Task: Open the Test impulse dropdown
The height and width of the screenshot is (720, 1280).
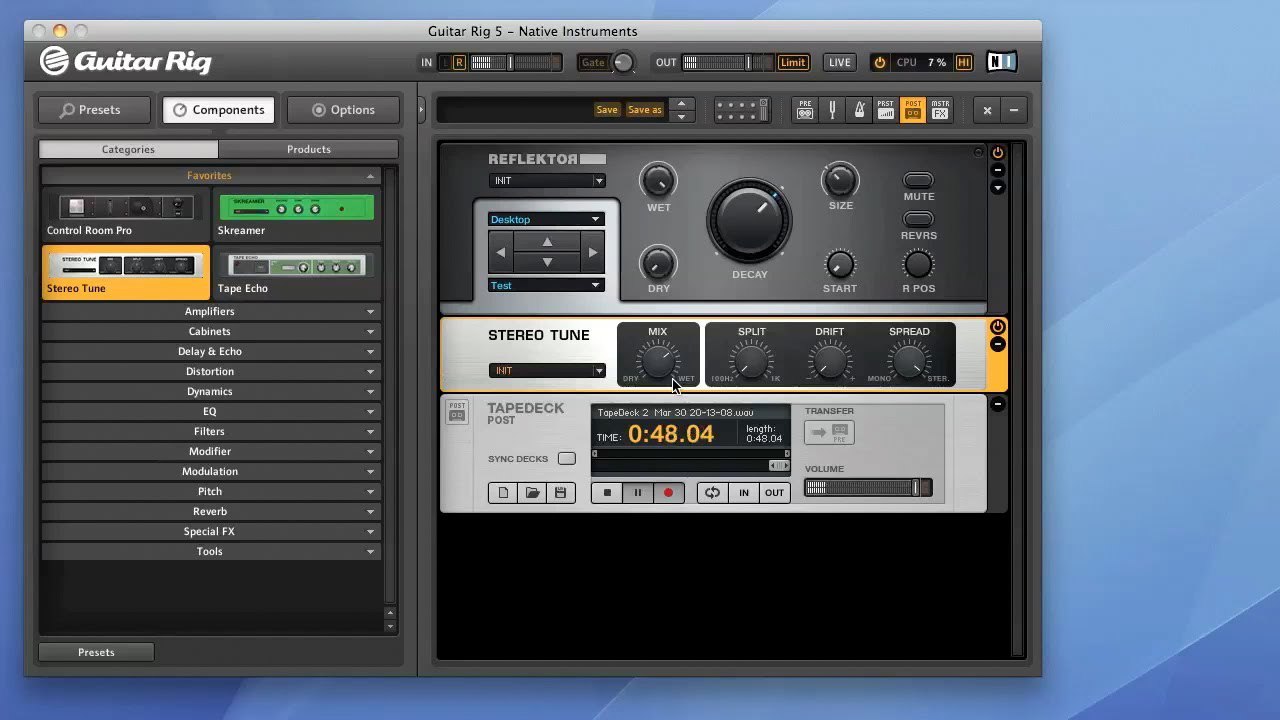Action: [546, 285]
